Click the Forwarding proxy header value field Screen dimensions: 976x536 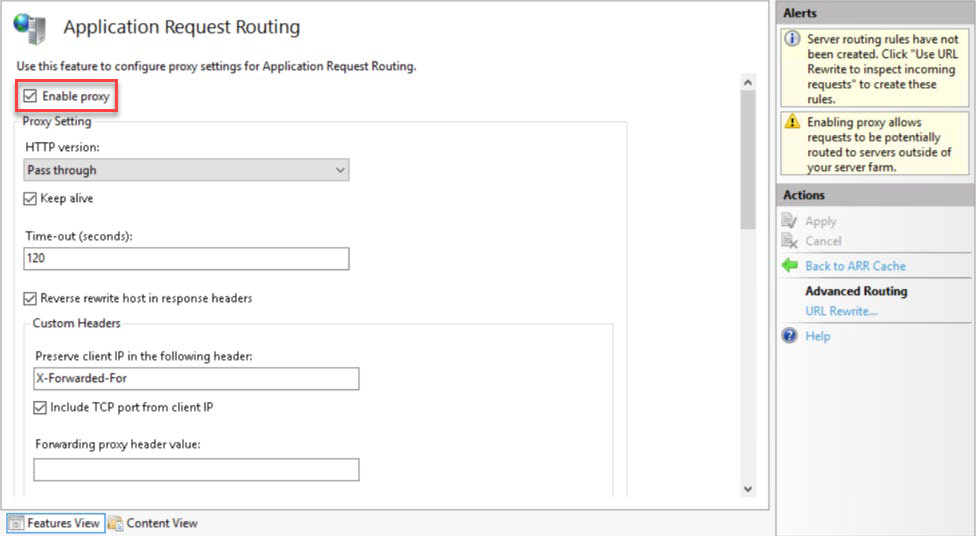[196, 470]
